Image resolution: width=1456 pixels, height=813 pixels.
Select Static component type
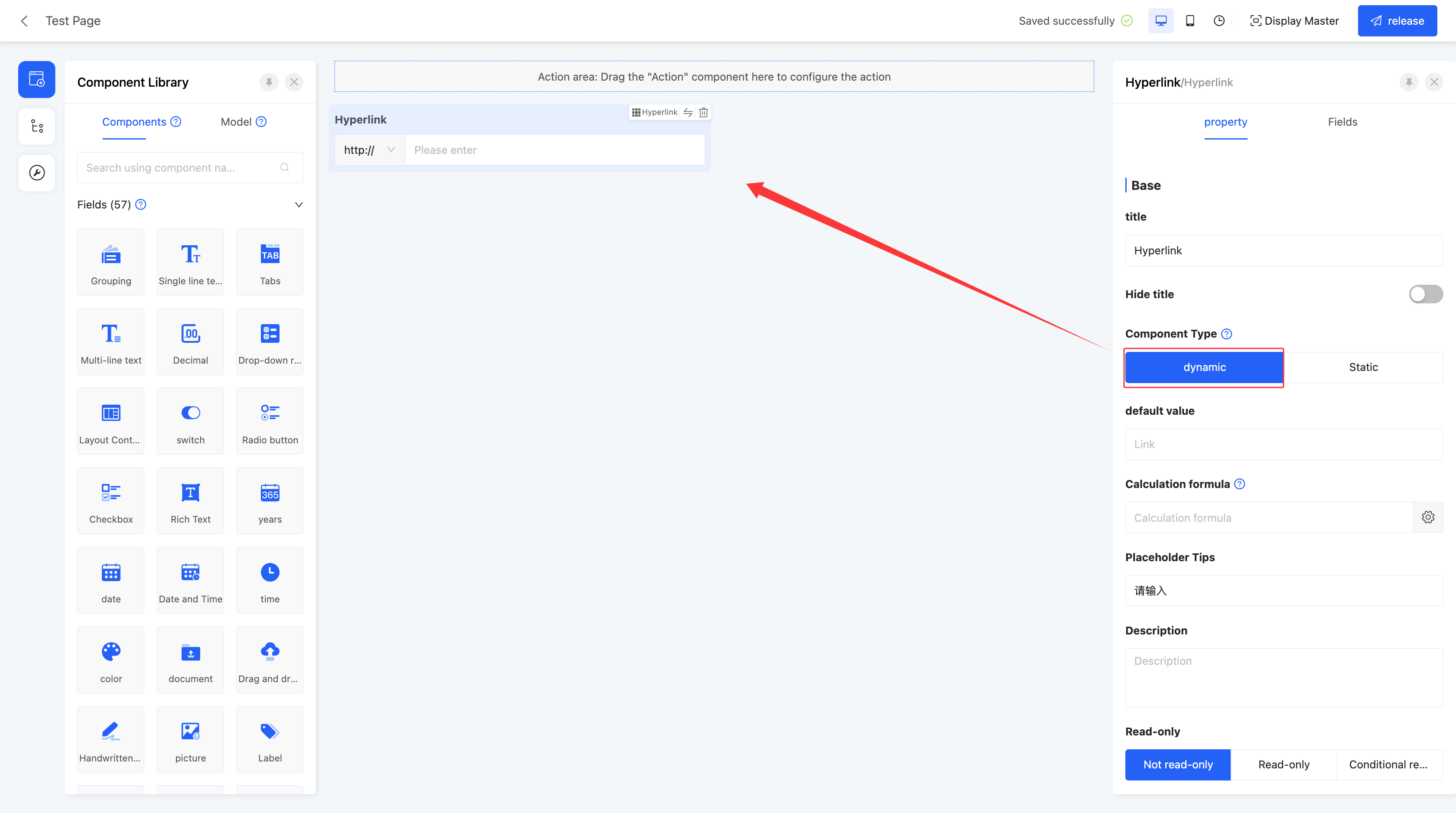point(1363,367)
